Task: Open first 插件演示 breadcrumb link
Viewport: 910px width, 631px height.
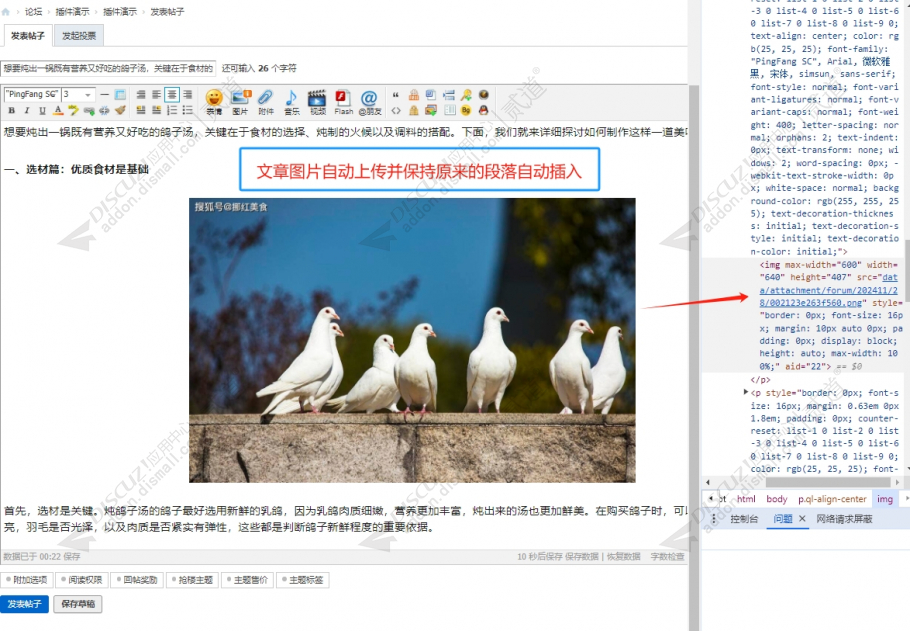Action: click(73, 12)
